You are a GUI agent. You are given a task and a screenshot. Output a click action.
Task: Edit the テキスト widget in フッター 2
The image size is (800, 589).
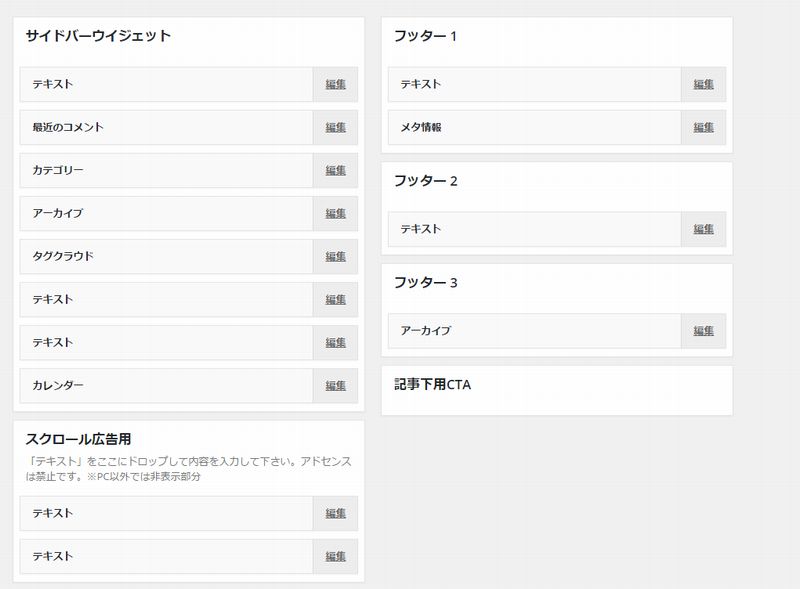coord(703,229)
